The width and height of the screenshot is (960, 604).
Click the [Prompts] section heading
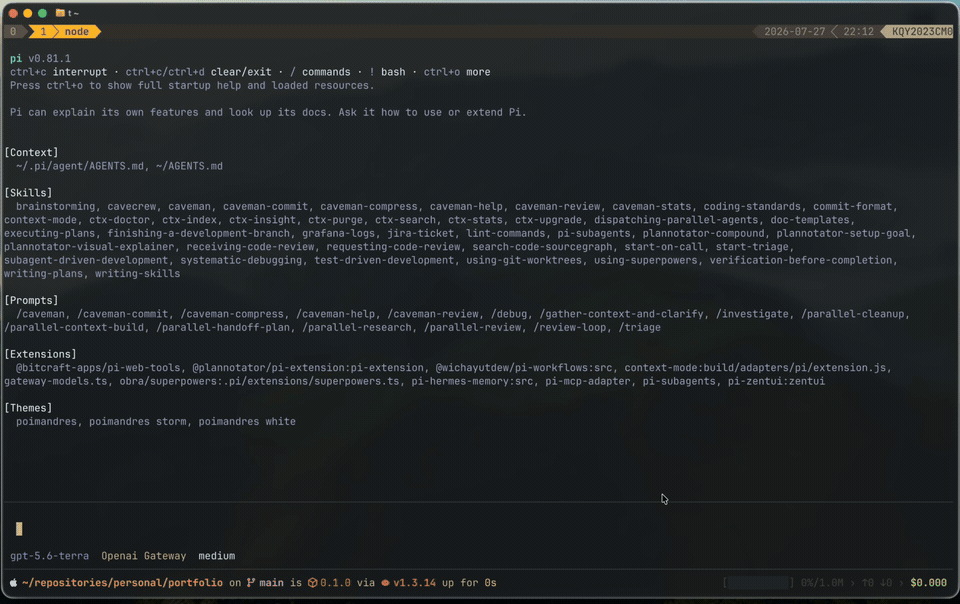pyautogui.click(x=31, y=300)
